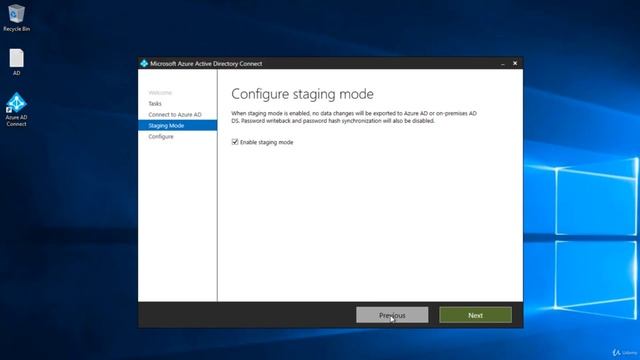640x360 pixels.
Task: Click the staging mode description paragraph
Action: [354, 117]
